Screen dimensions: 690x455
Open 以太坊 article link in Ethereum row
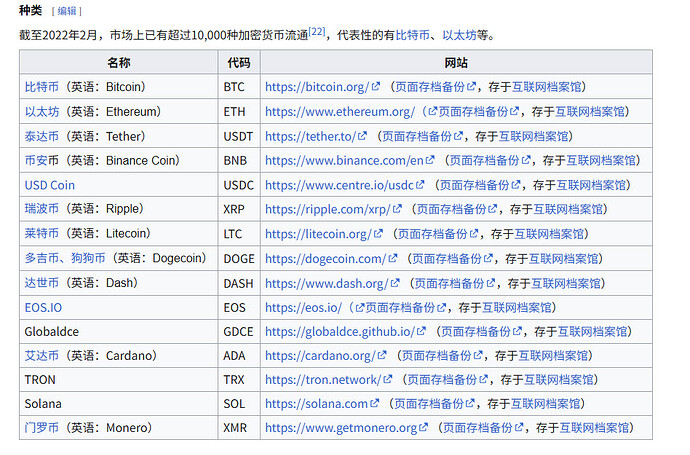pos(42,112)
